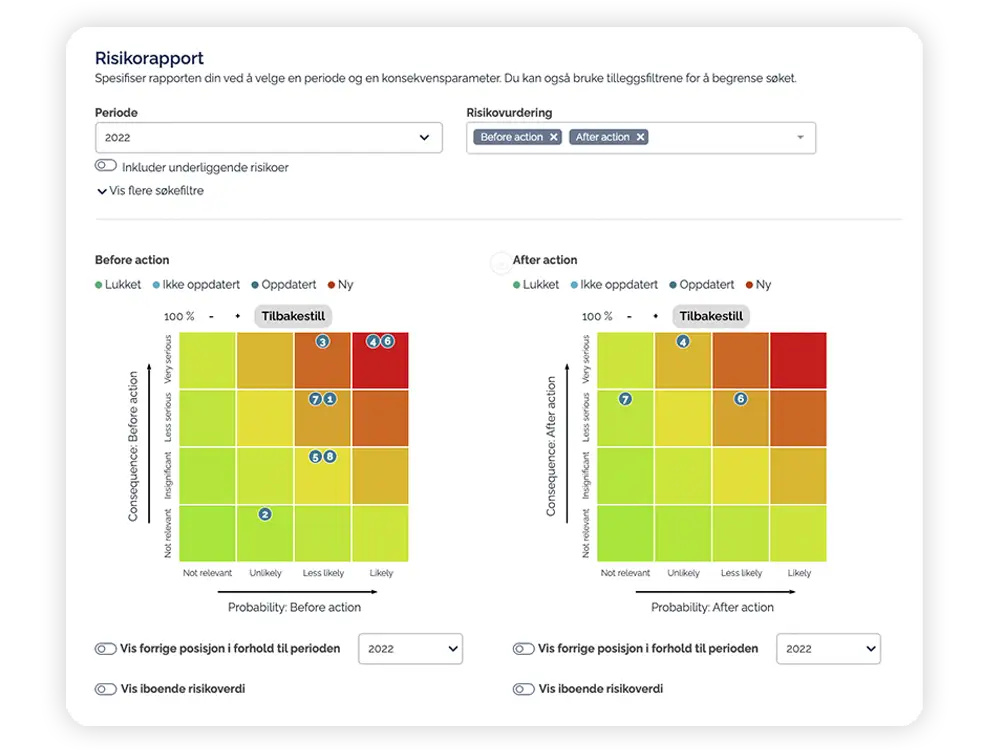Select risk marker 7 in After action matrix

[x=626, y=399]
